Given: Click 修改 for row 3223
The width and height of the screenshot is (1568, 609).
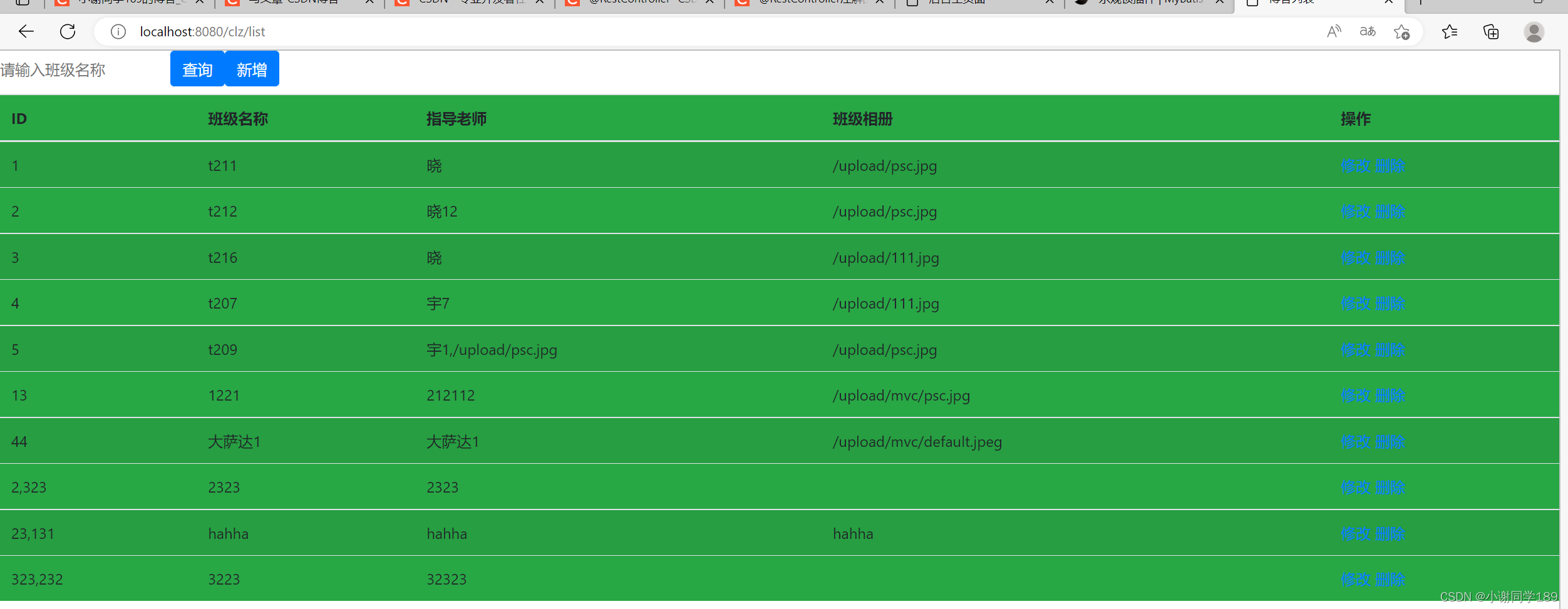Looking at the screenshot, I should click(1356, 580).
